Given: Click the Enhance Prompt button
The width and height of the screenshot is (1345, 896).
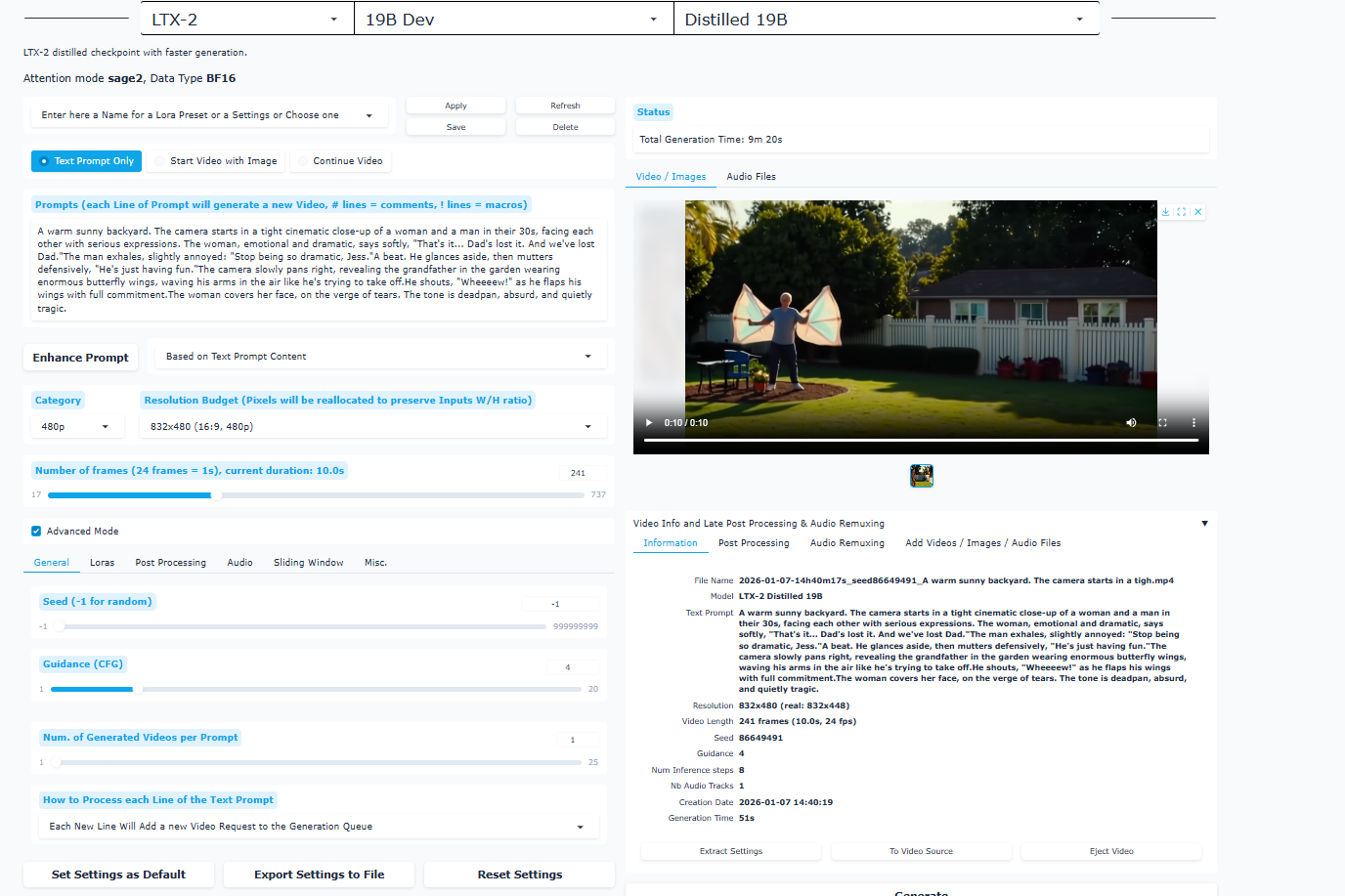Looking at the screenshot, I should (x=81, y=358).
